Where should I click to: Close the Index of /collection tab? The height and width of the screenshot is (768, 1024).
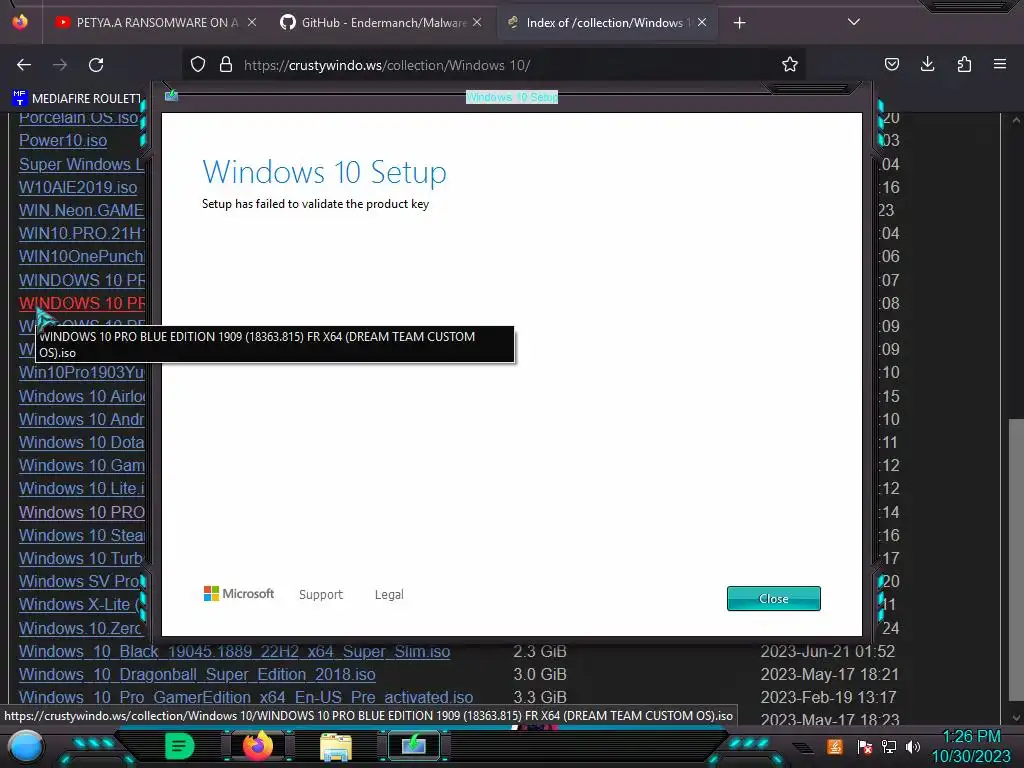[x=702, y=22]
